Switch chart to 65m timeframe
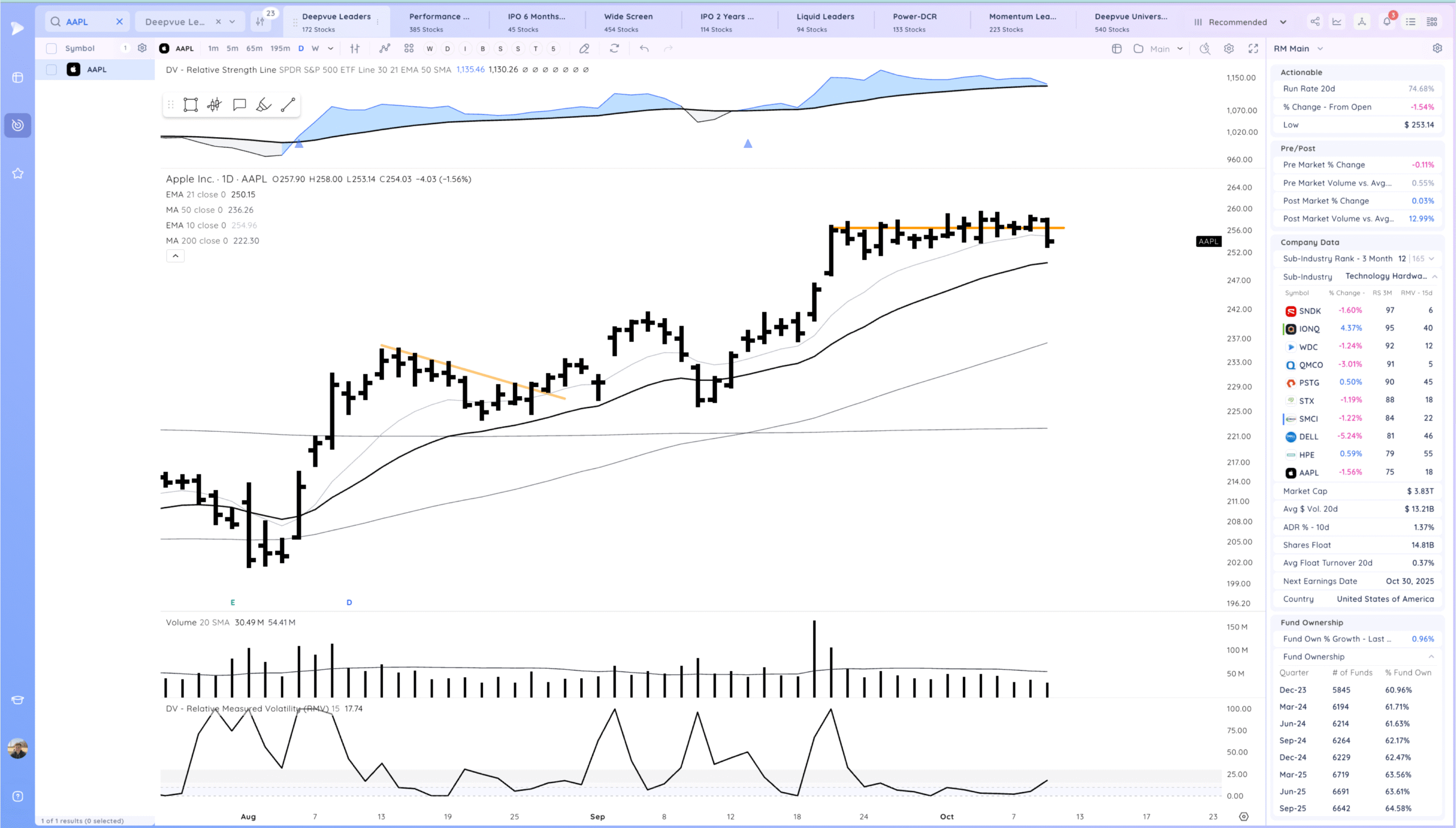This screenshot has height=828, width=1456. tap(254, 49)
